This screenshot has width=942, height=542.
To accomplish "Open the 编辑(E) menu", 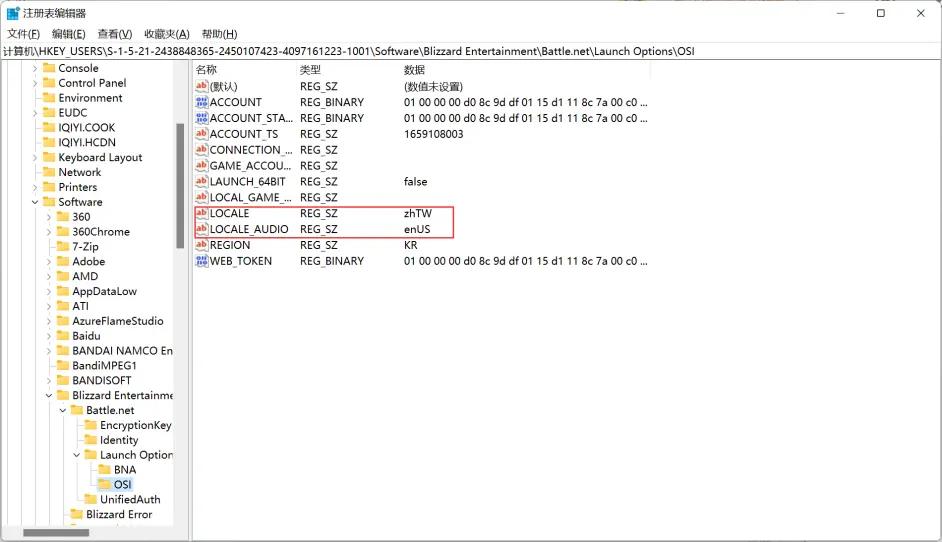I will click(68, 34).
